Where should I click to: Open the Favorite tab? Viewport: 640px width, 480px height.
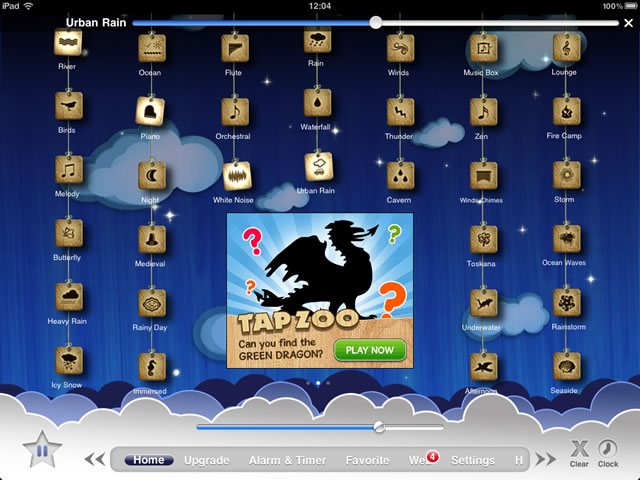pos(367,460)
